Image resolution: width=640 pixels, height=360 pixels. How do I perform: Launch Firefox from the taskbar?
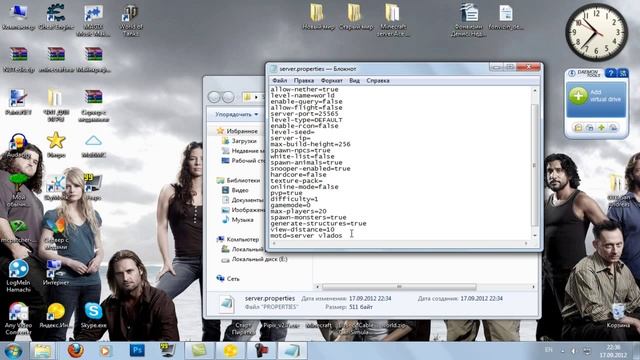[x=76, y=351]
